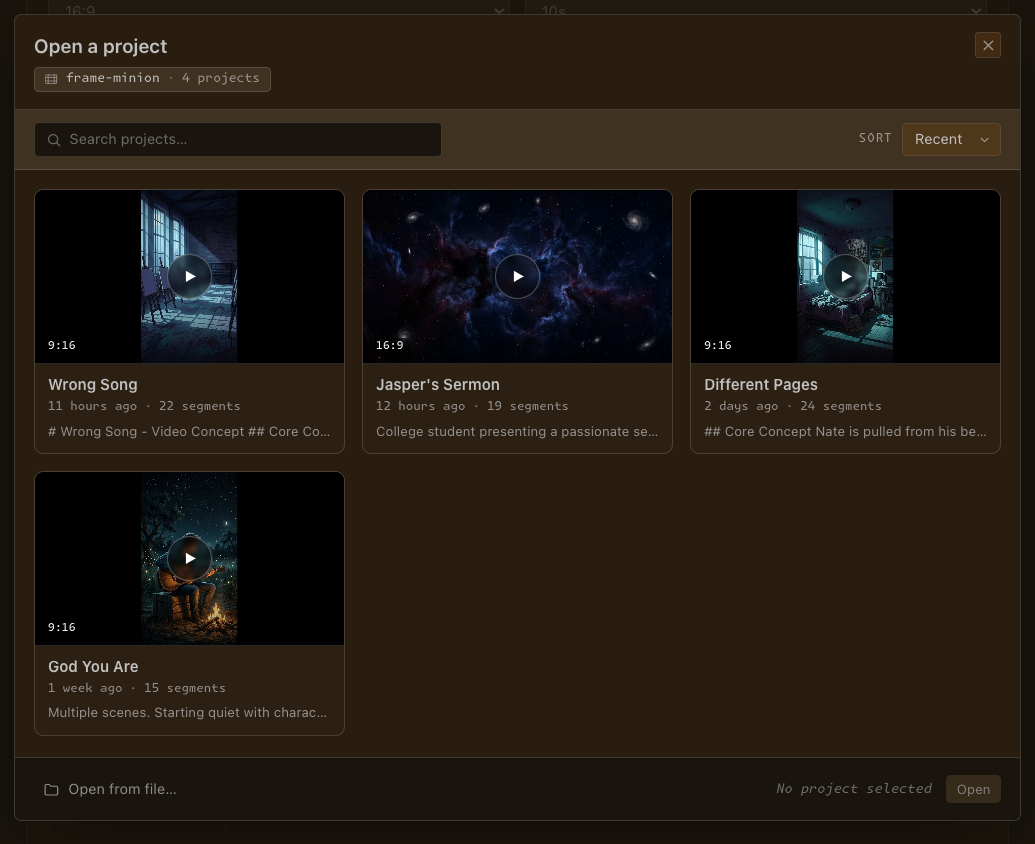The height and width of the screenshot is (844, 1035).
Task: Click the 'No project selected' status text
Action: tap(854, 789)
